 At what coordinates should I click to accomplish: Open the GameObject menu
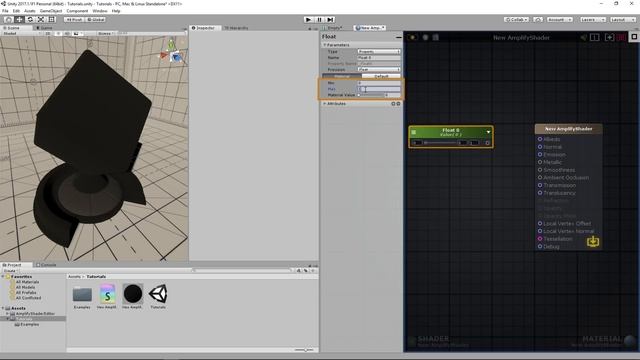point(51,11)
